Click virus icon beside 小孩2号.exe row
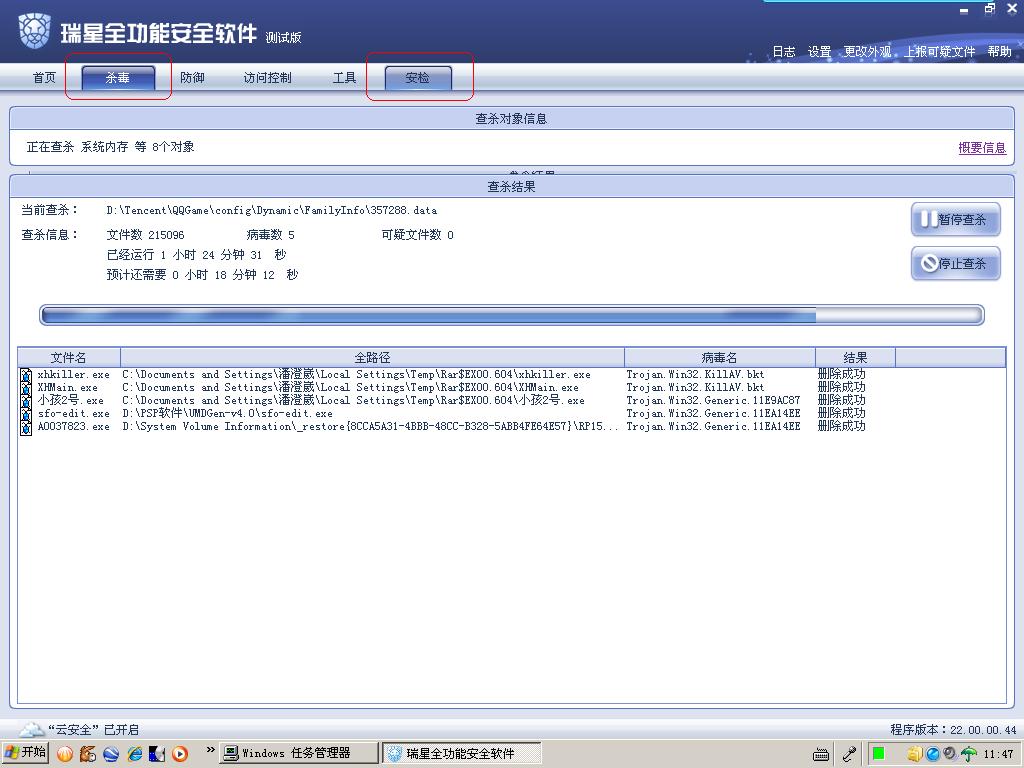 coord(26,401)
